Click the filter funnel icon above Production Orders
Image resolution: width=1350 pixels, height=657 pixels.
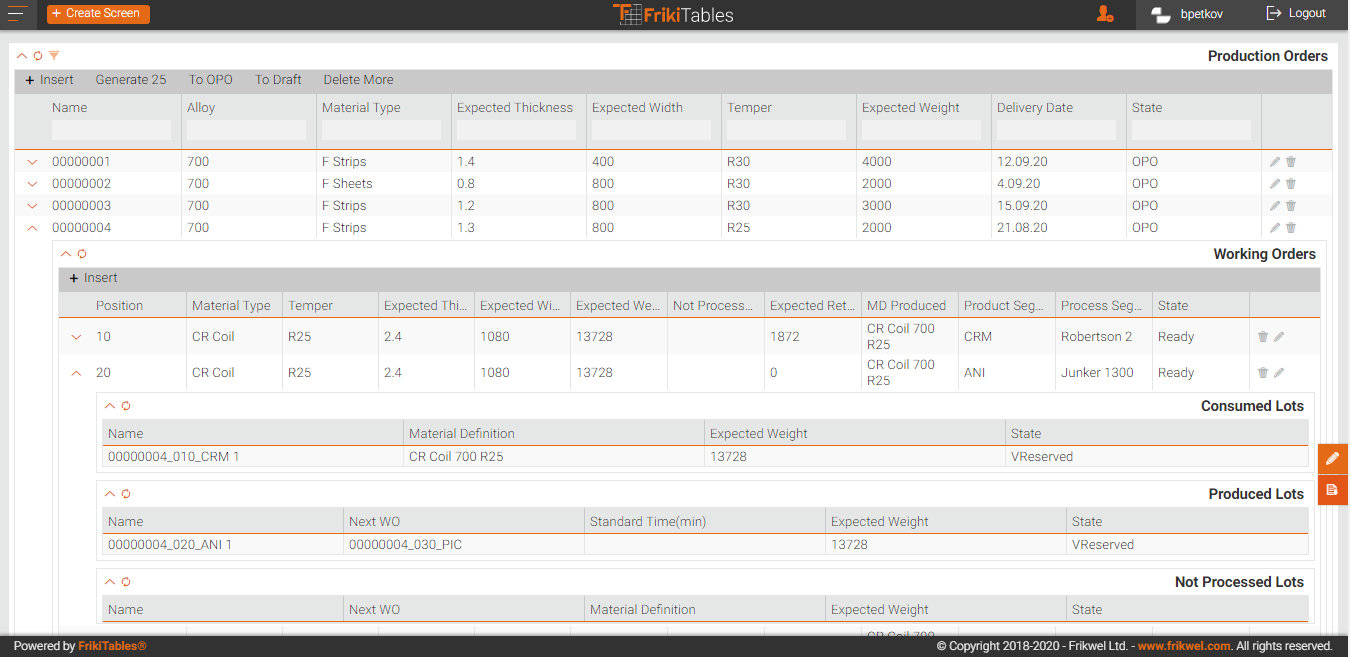tap(54, 56)
